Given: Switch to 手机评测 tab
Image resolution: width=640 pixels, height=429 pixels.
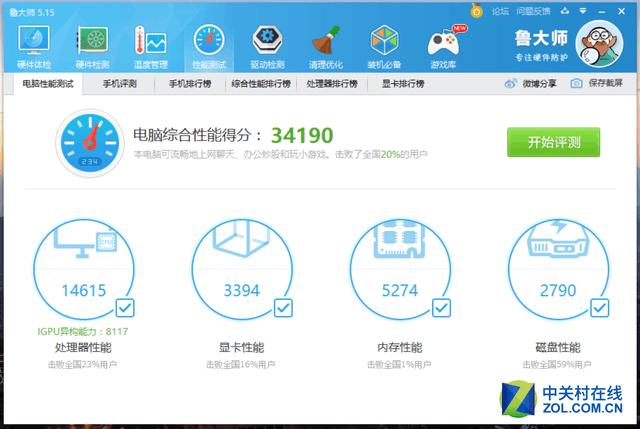Looking at the screenshot, I should [x=120, y=84].
